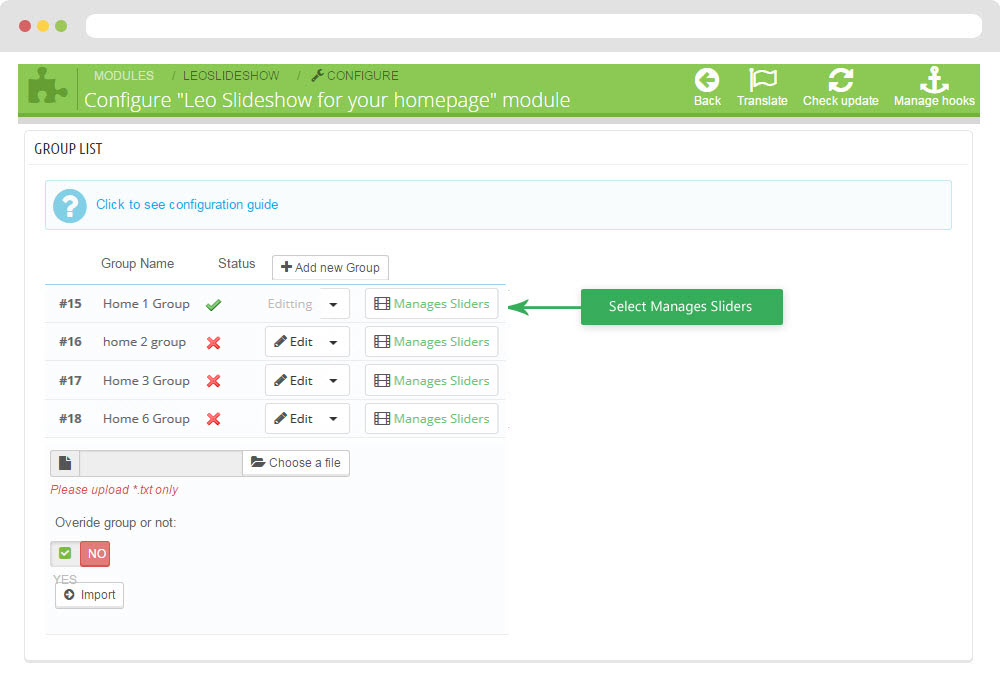Go to MODULES breadcrumb
The width and height of the screenshot is (1000, 673).
(x=124, y=75)
